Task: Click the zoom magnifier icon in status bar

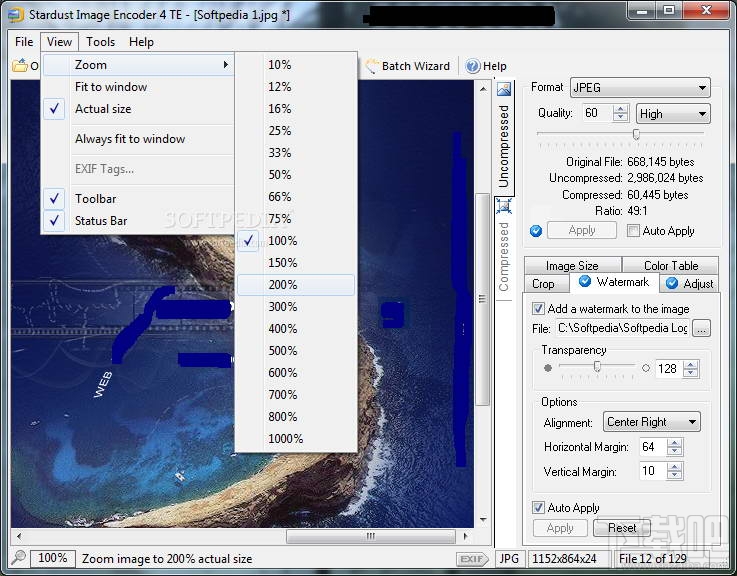Action: click(x=18, y=558)
